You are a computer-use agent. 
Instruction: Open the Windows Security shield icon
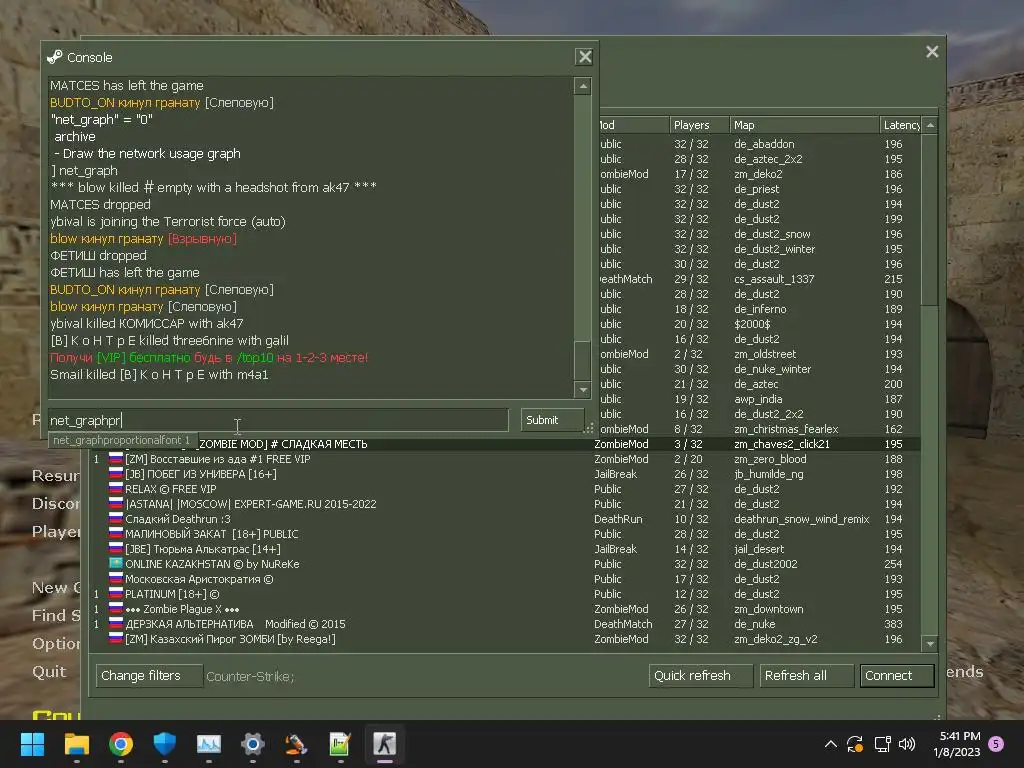pyautogui.click(x=165, y=744)
